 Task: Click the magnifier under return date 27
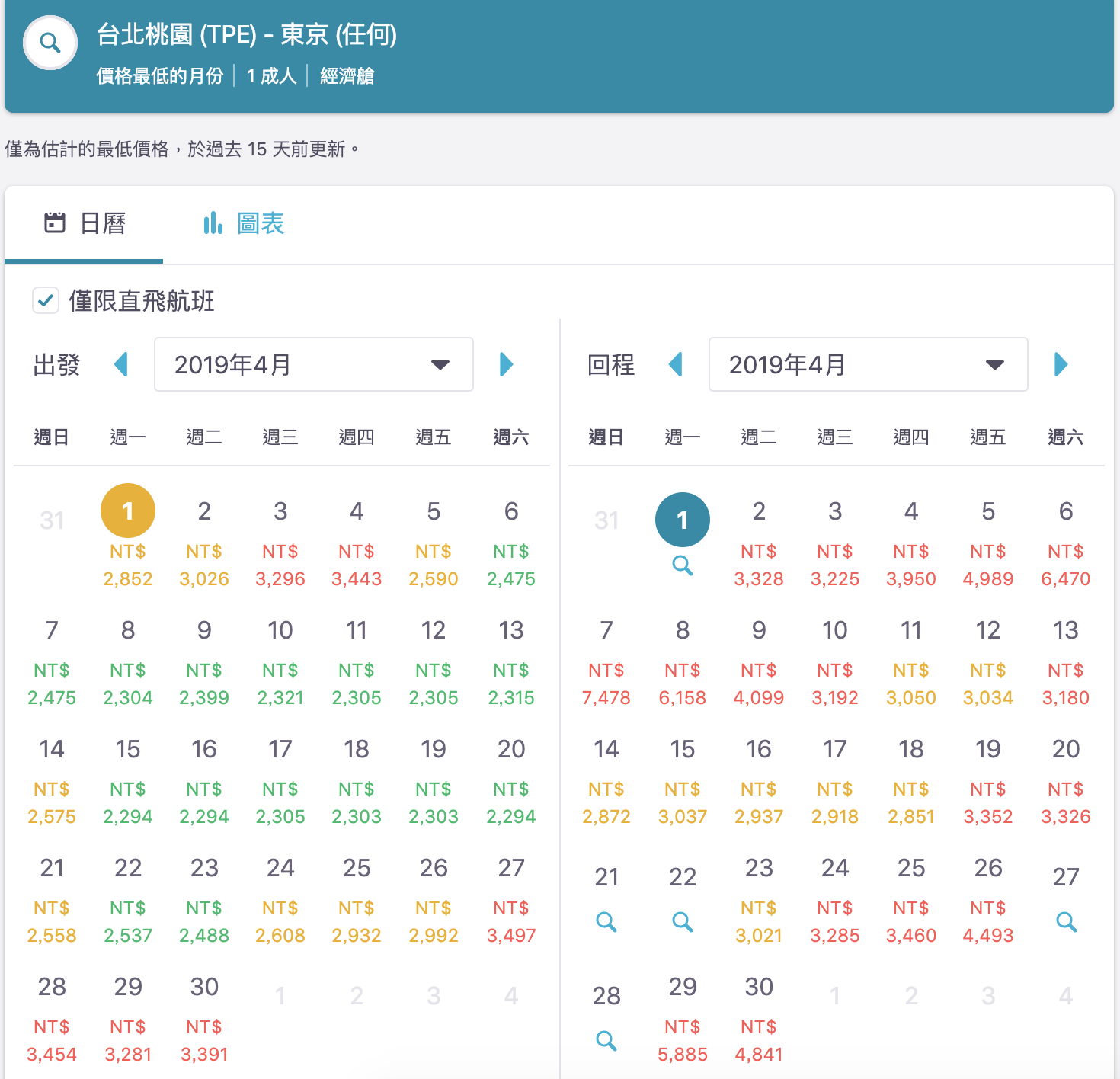(x=1066, y=922)
